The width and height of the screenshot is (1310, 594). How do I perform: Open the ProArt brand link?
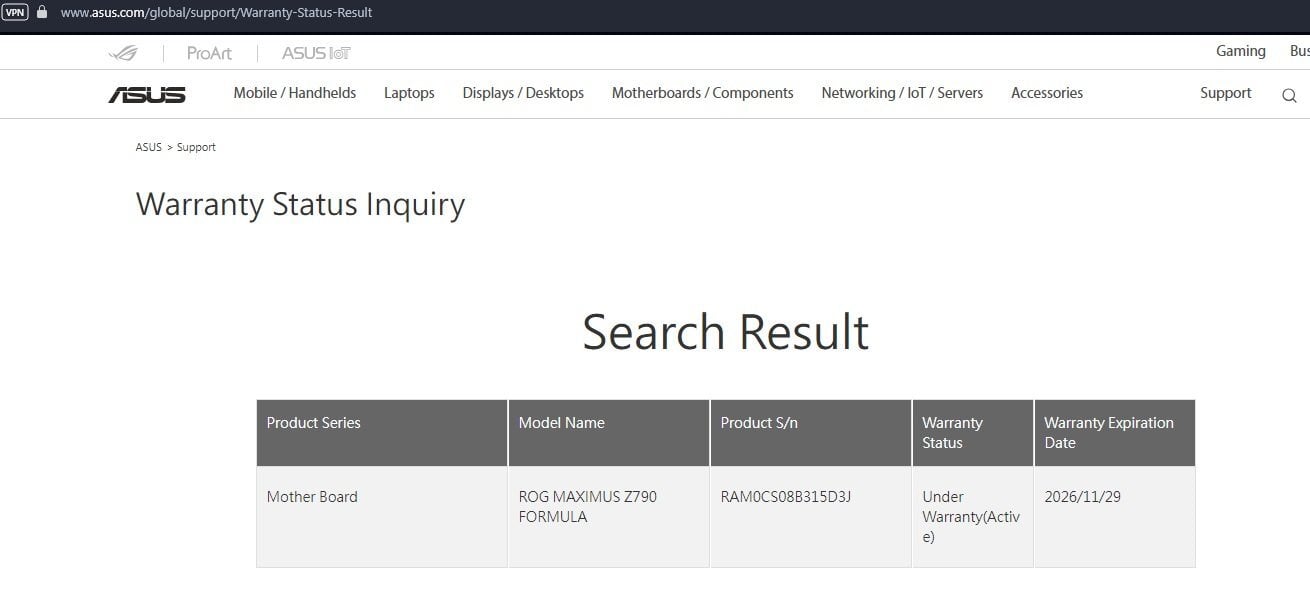pyautogui.click(x=209, y=53)
